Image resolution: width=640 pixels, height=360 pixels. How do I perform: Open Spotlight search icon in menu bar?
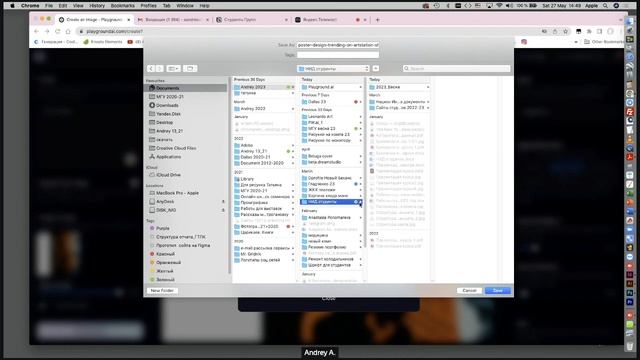point(605,6)
